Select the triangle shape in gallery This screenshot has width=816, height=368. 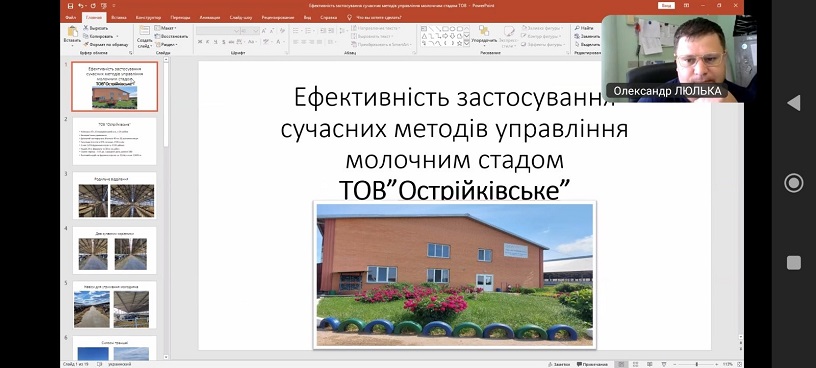pyautogui.click(x=424, y=36)
